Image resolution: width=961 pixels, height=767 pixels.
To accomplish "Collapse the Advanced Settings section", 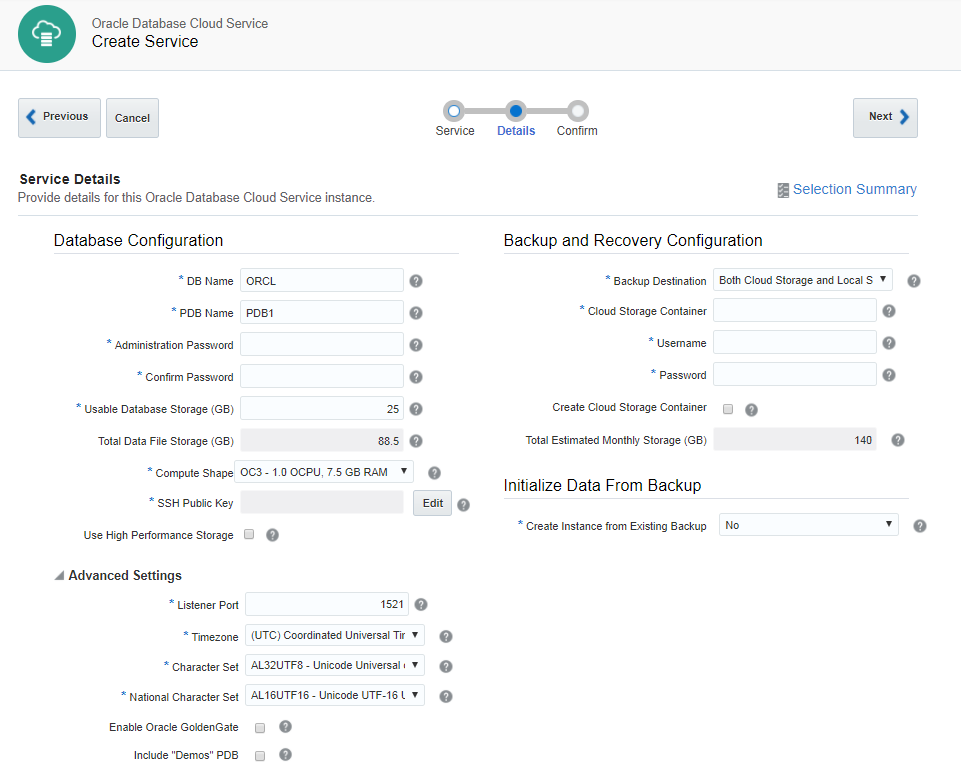I will pos(59,576).
